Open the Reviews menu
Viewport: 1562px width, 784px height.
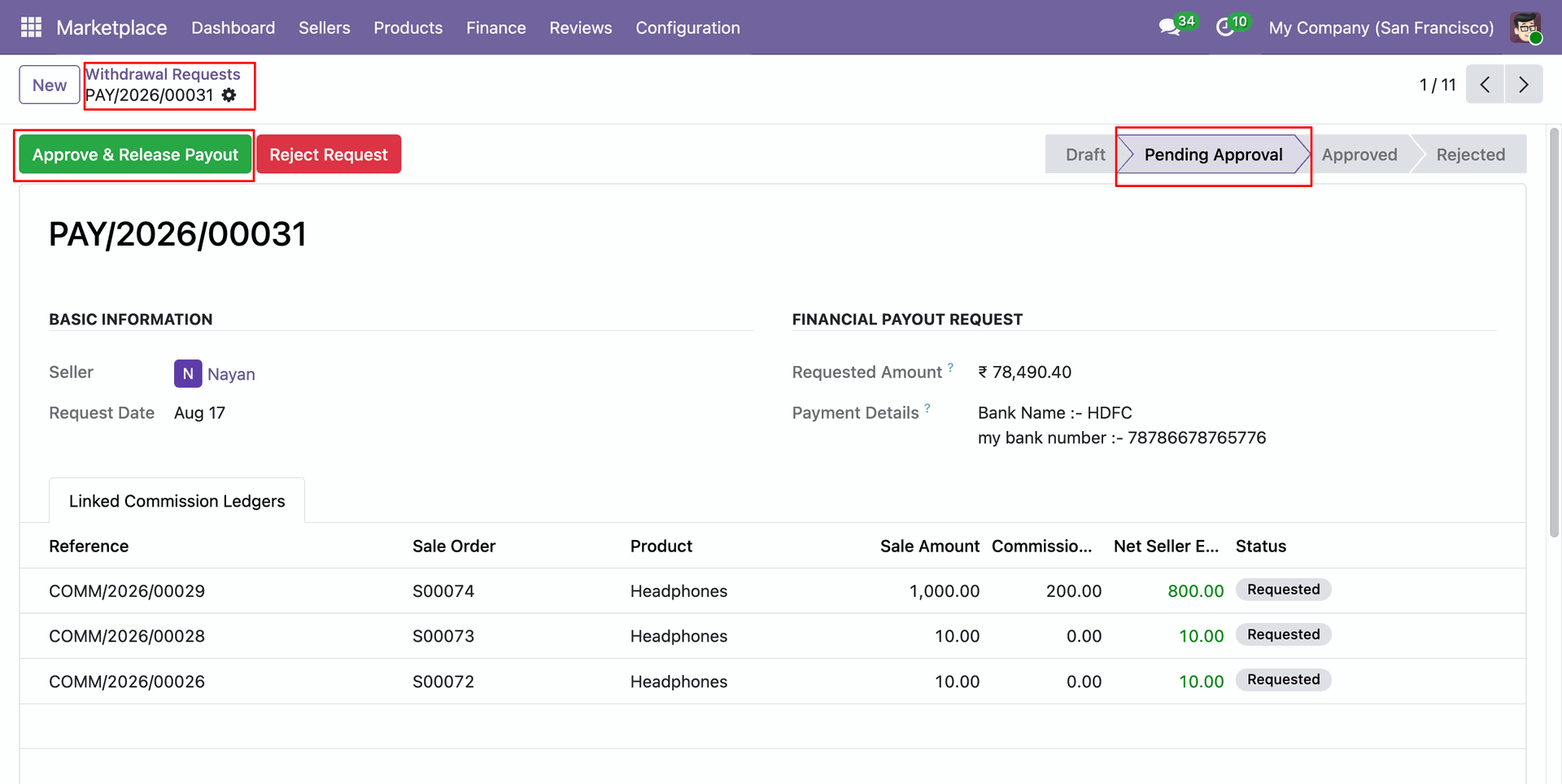[581, 28]
